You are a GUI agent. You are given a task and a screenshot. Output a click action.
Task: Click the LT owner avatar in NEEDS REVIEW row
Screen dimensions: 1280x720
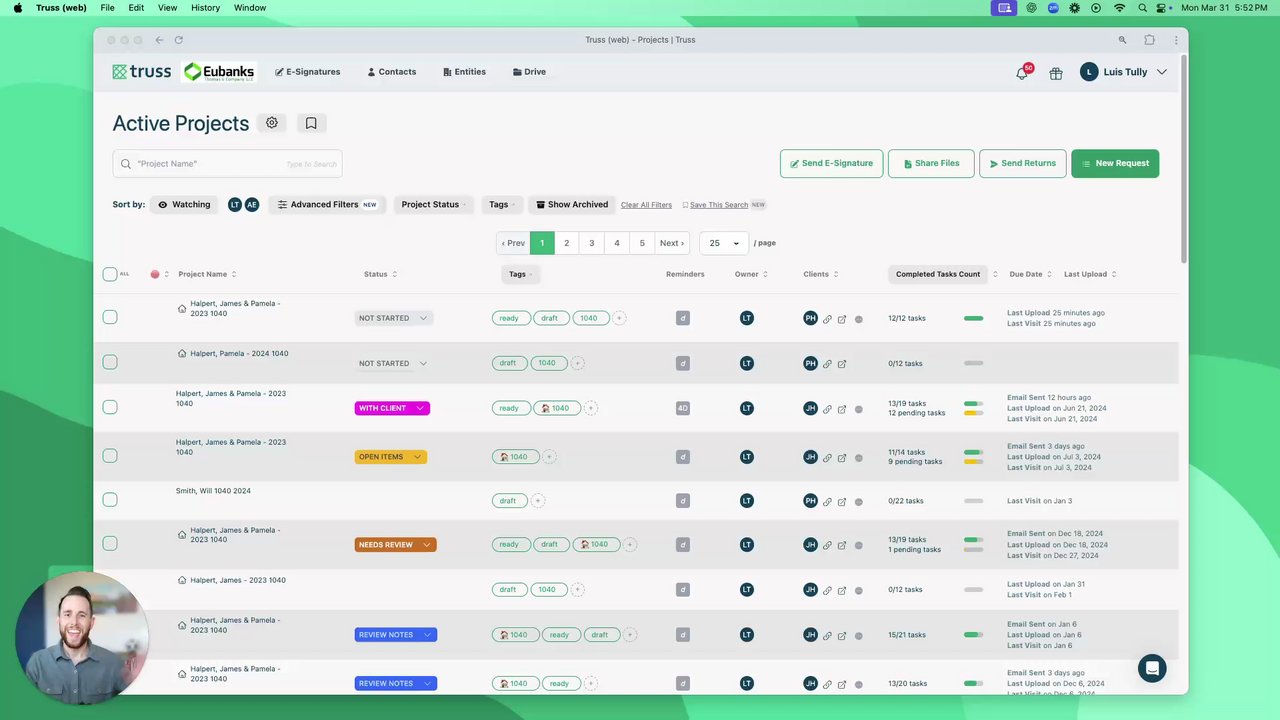(746, 545)
